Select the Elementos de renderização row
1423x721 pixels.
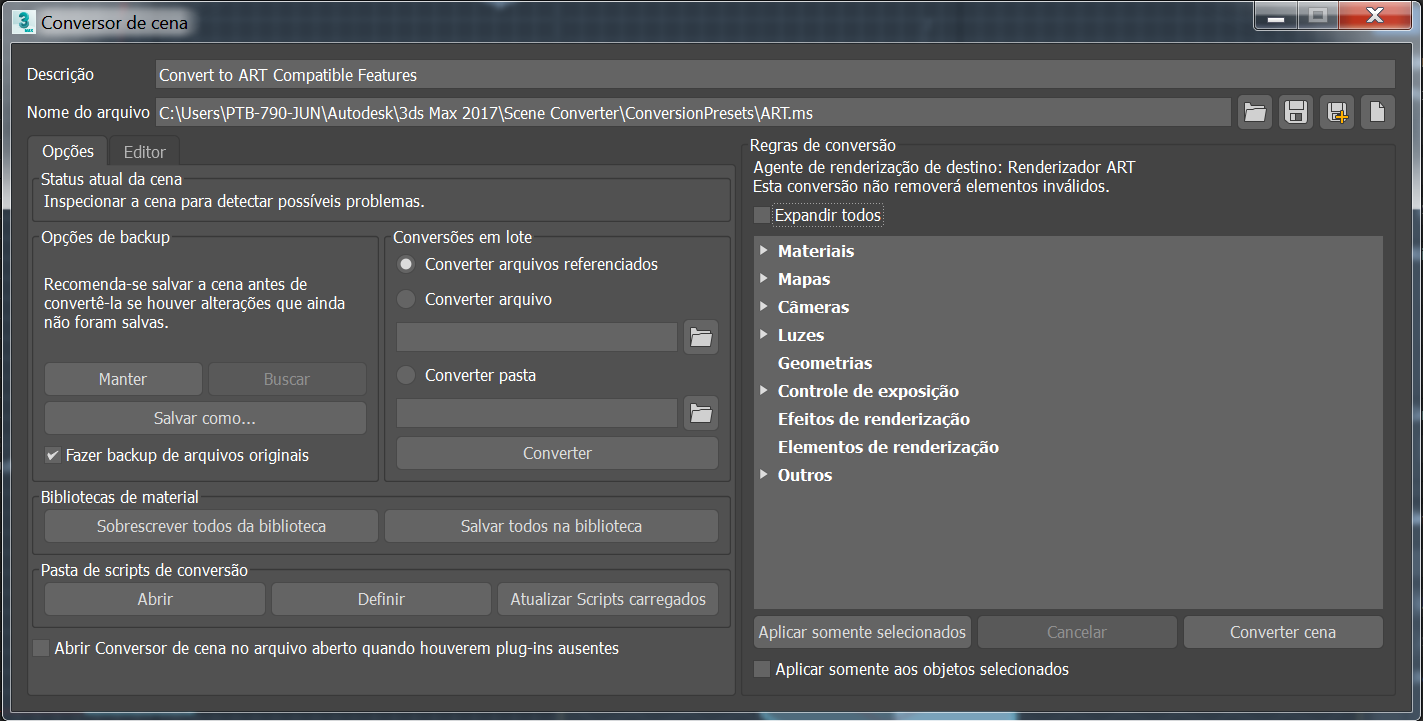[1068, 447]
